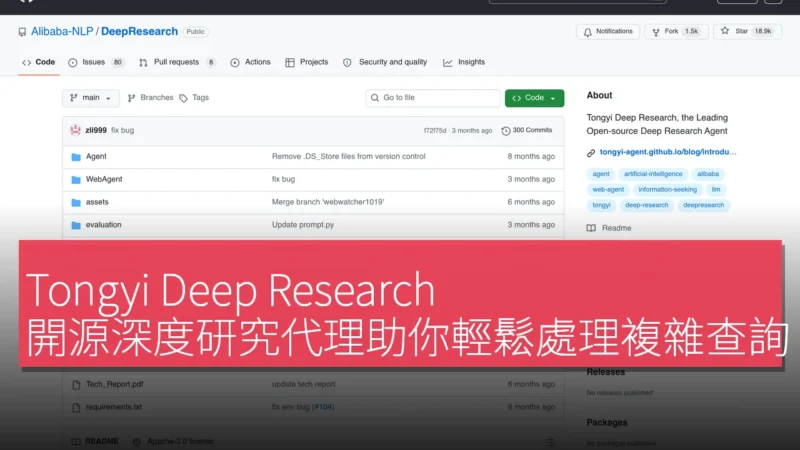The image size is (800, 450).
Task: Star the DeepResearch repository
Action: click(747, 32)
